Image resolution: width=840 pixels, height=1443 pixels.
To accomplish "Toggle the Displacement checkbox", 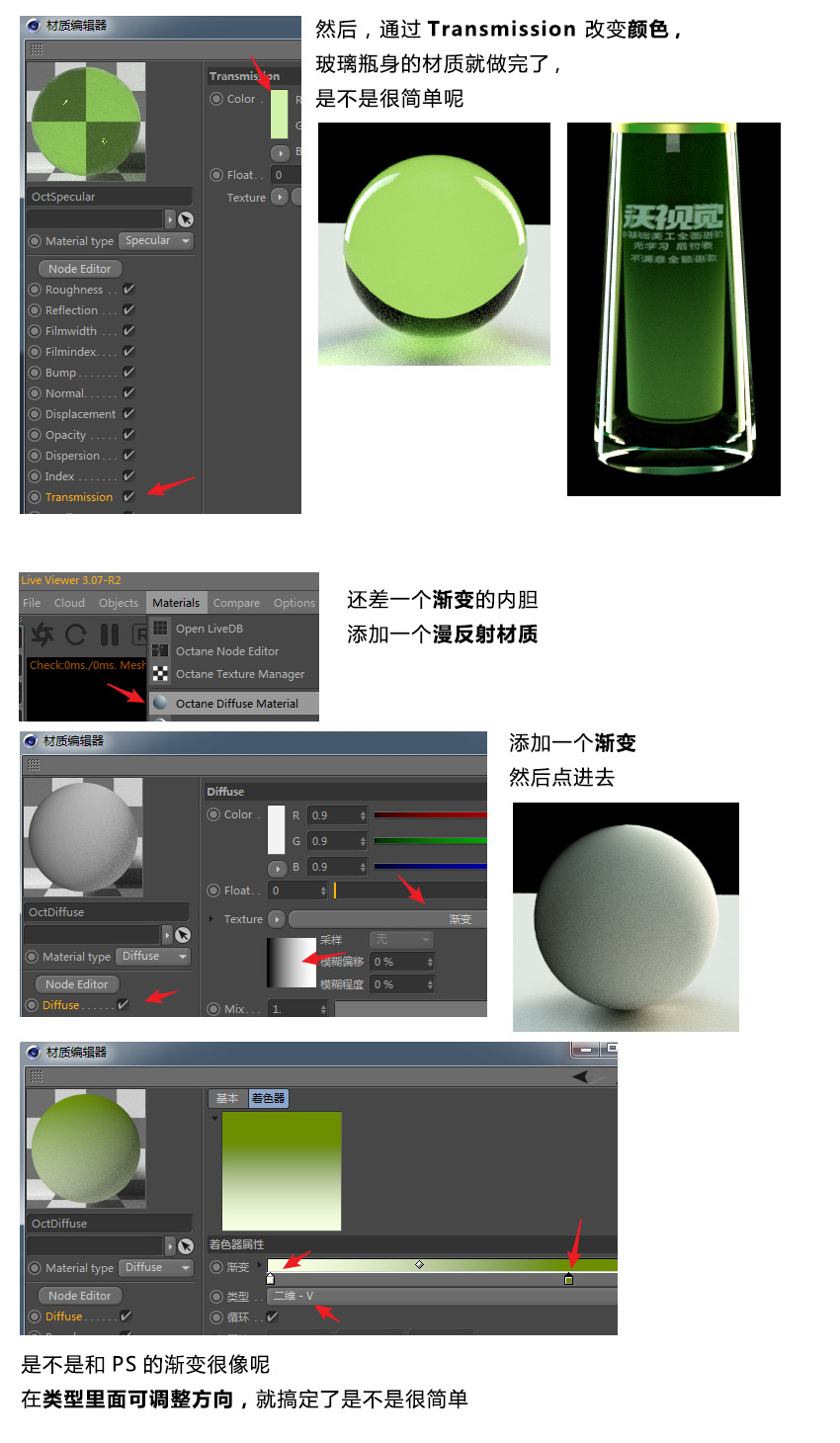I will coord(128,414).
